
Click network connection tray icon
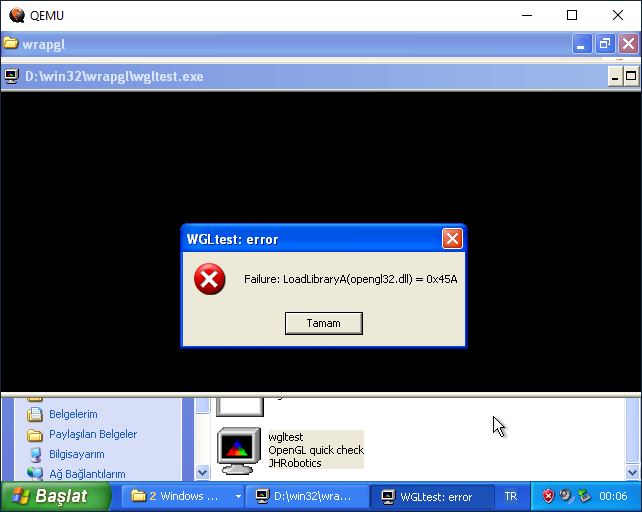pyautogui.click(x=584, y=496)
